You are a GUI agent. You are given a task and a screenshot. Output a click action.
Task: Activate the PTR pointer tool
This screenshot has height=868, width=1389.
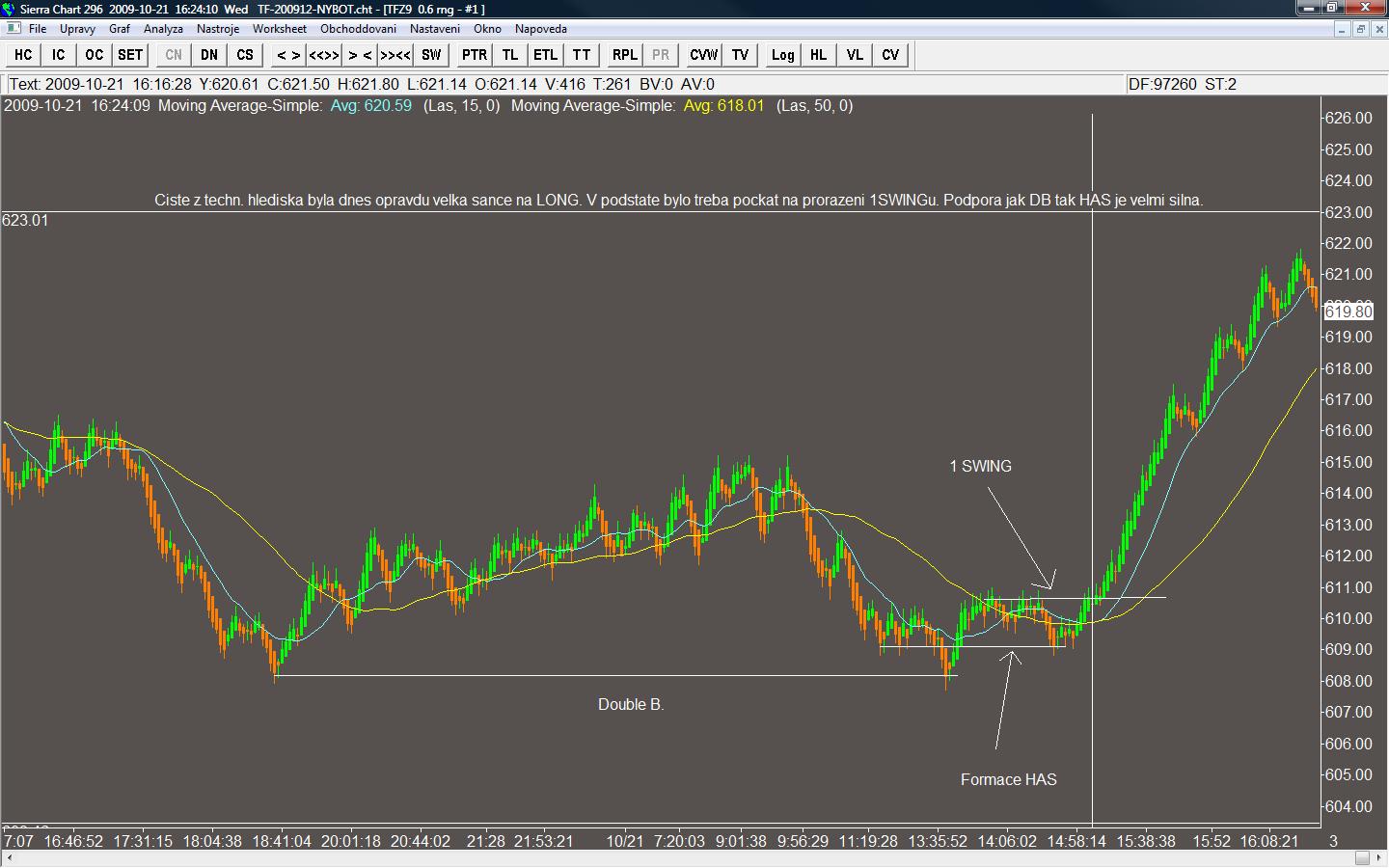475,55
